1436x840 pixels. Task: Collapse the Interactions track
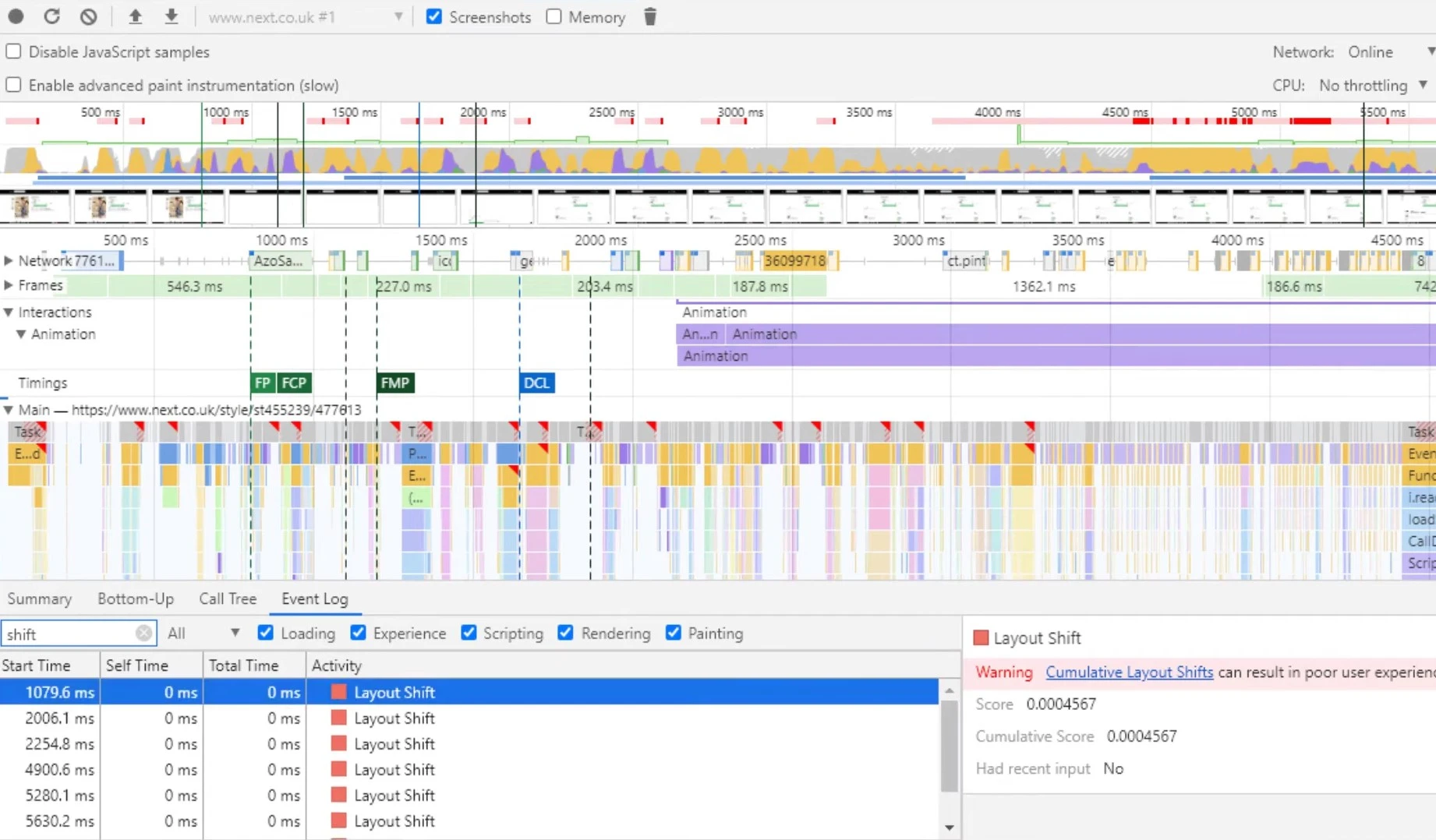point(9,312)
